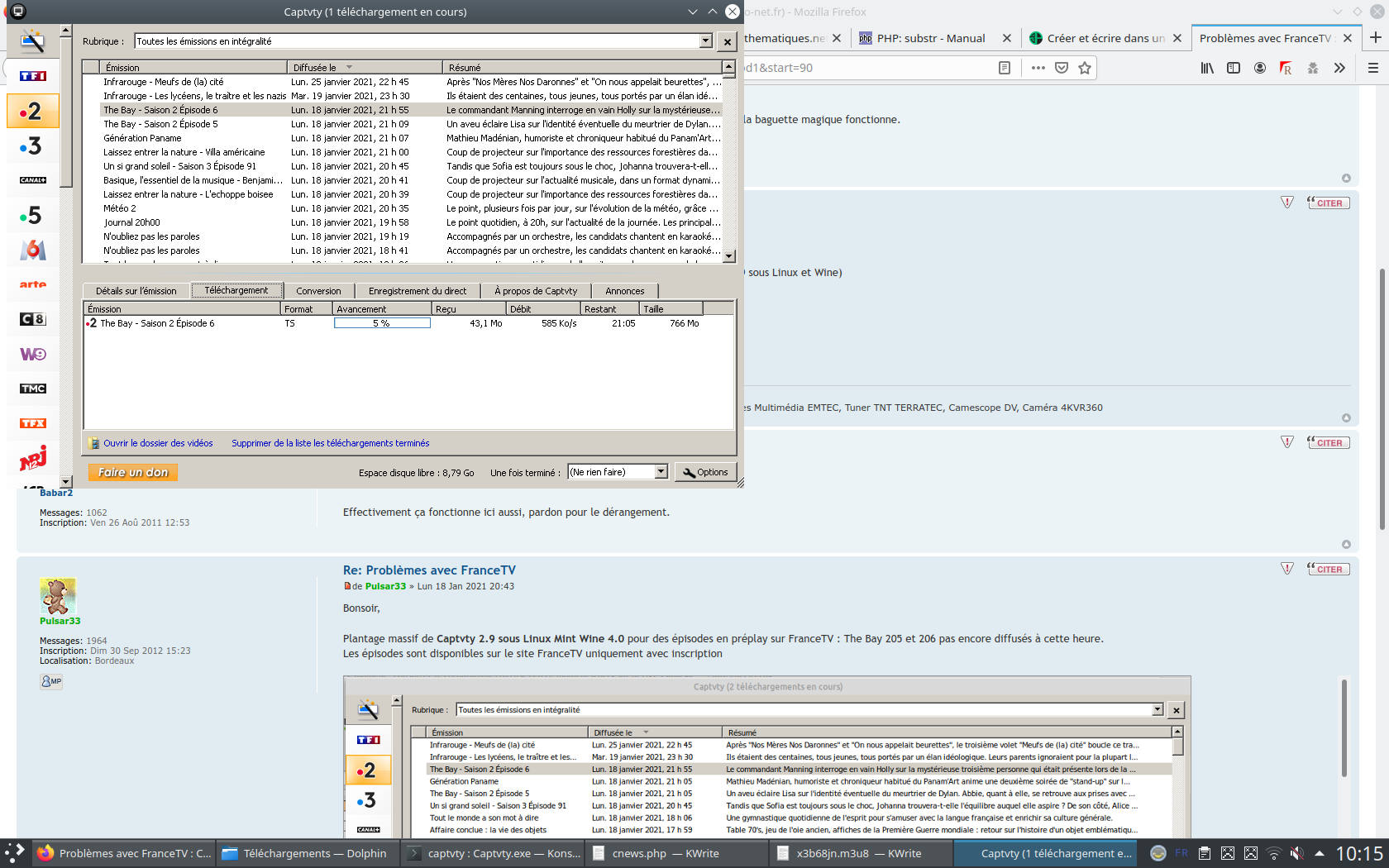Screen dimensions: 1389x868
Task: Select the TF1 channel icon
Action: [33, 76]
